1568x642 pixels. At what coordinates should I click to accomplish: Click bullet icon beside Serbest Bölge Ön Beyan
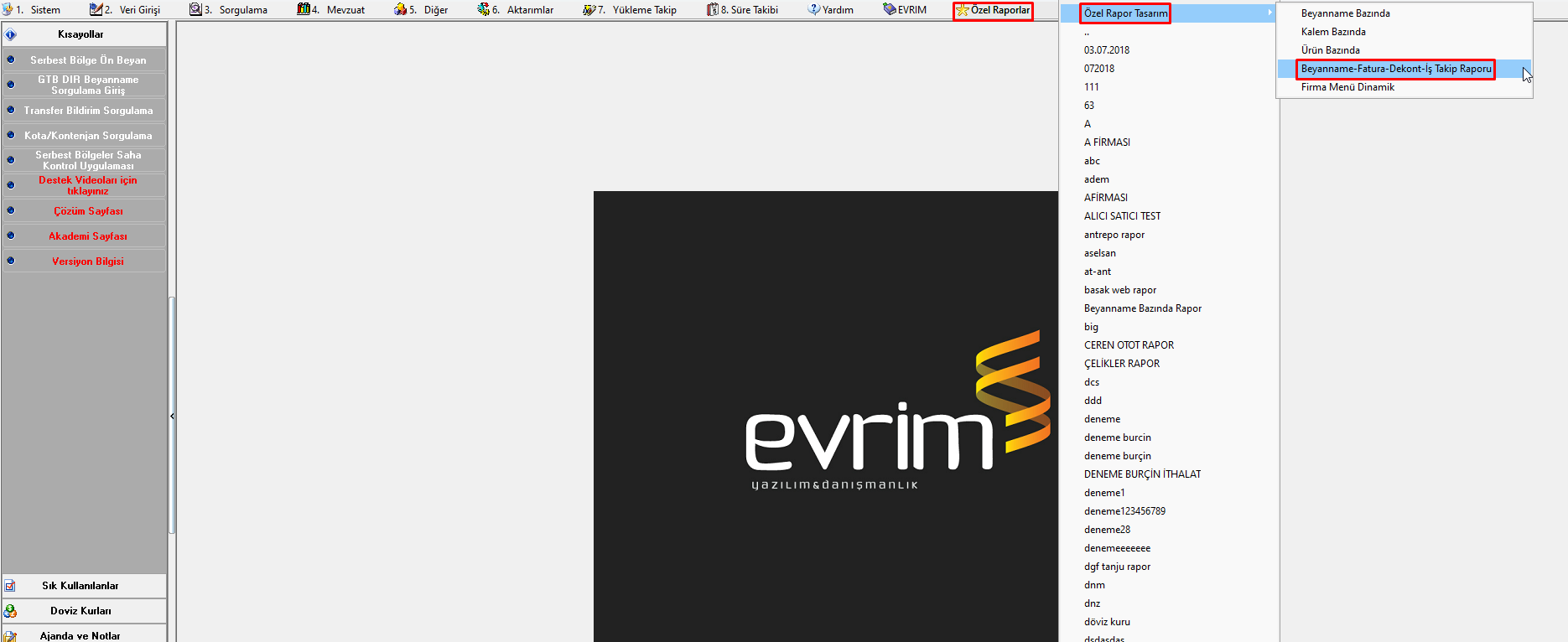click(x=11, y=60)
